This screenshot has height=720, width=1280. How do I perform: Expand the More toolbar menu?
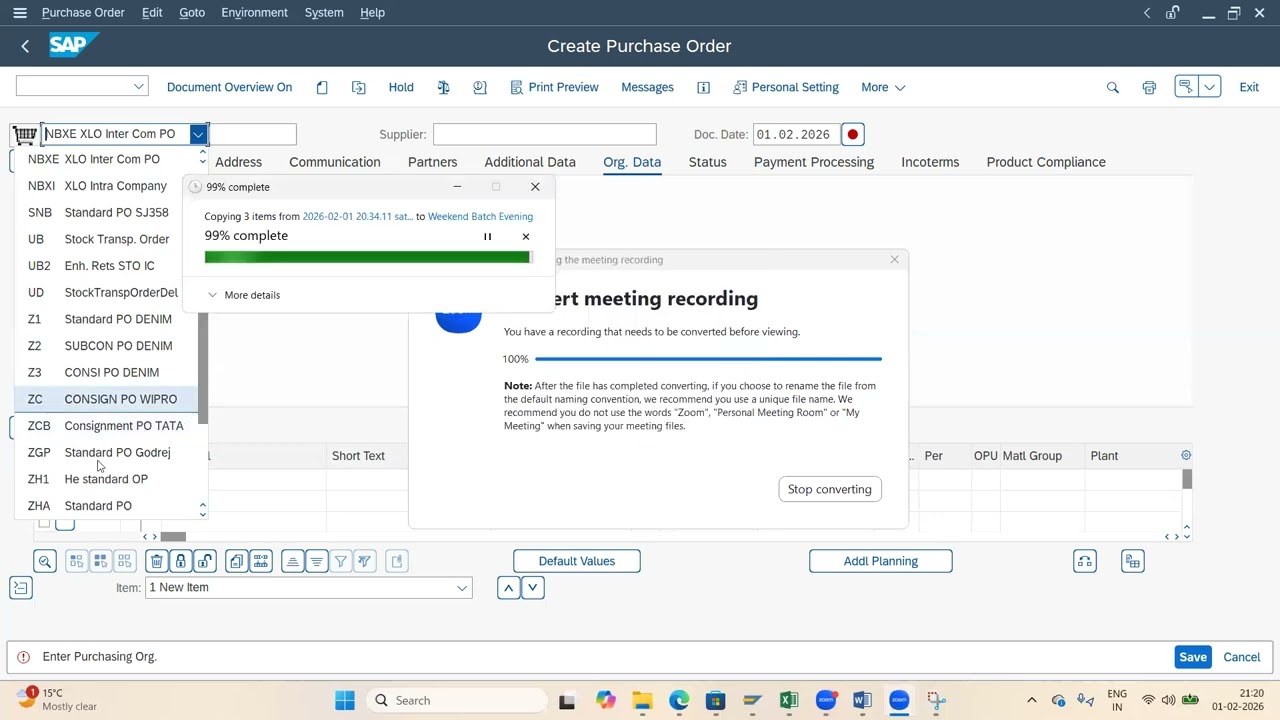point(883,87)
